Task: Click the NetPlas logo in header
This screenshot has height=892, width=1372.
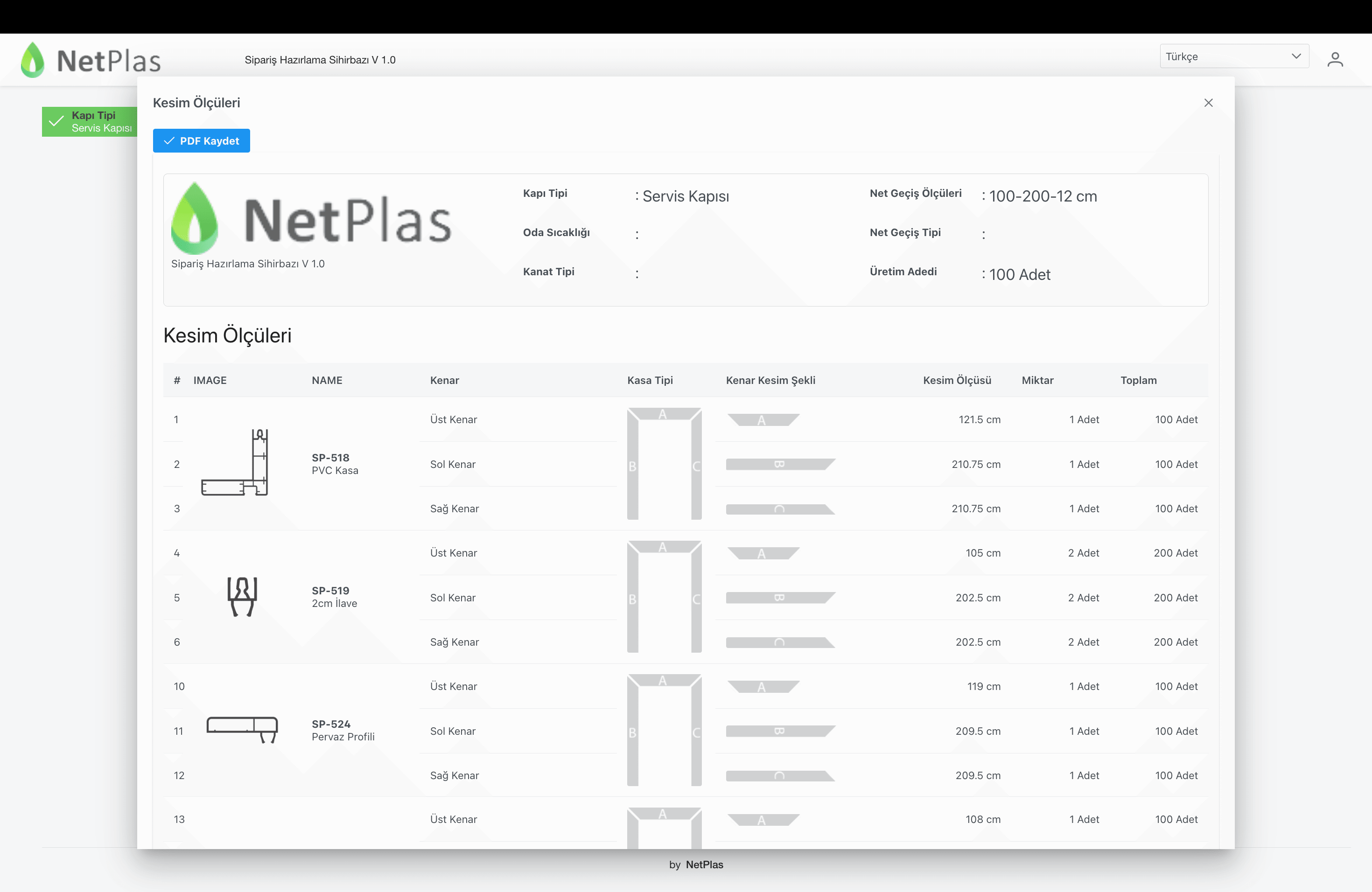Action: 91,60
